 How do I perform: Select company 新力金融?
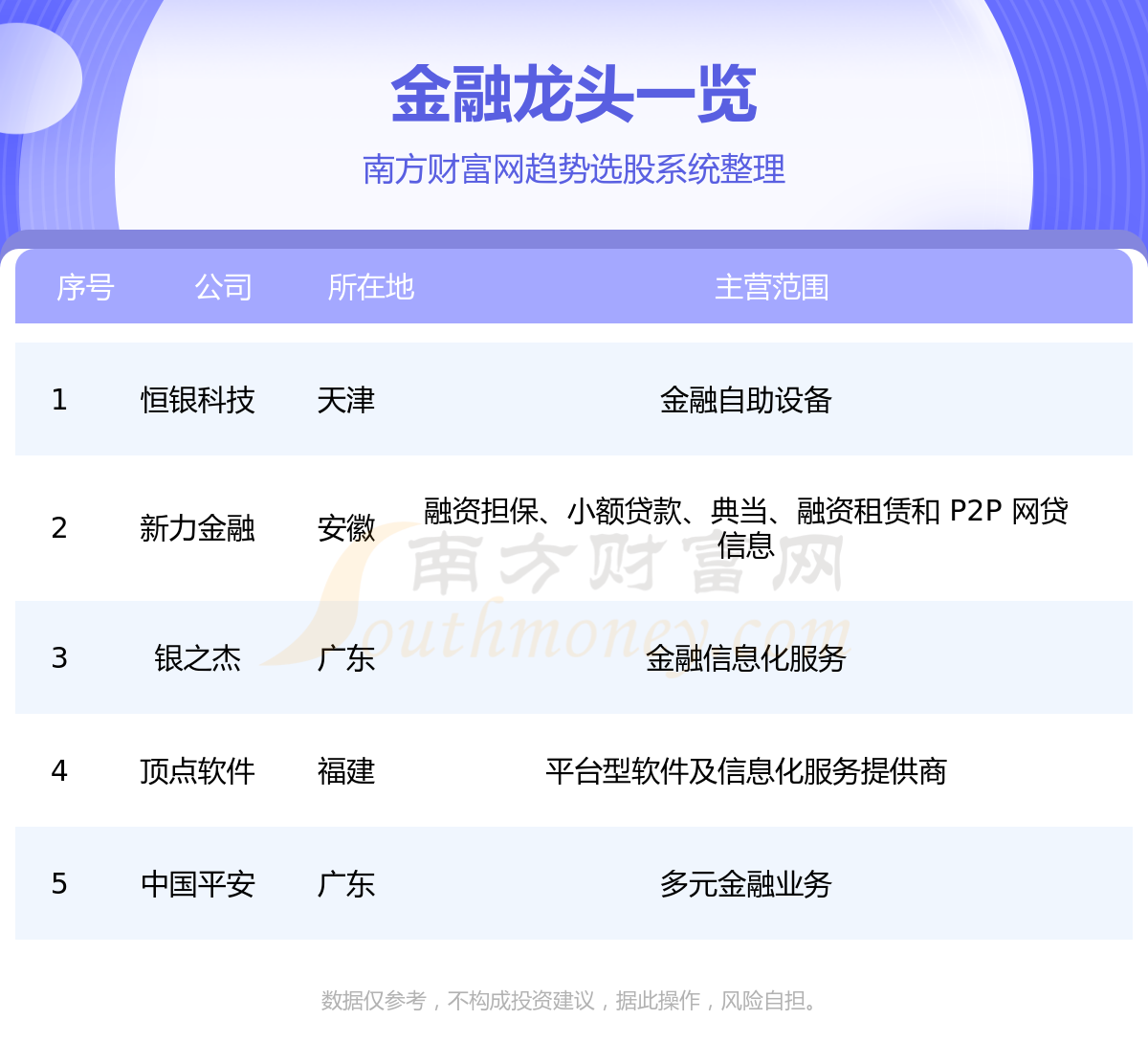tap(197, 528)
